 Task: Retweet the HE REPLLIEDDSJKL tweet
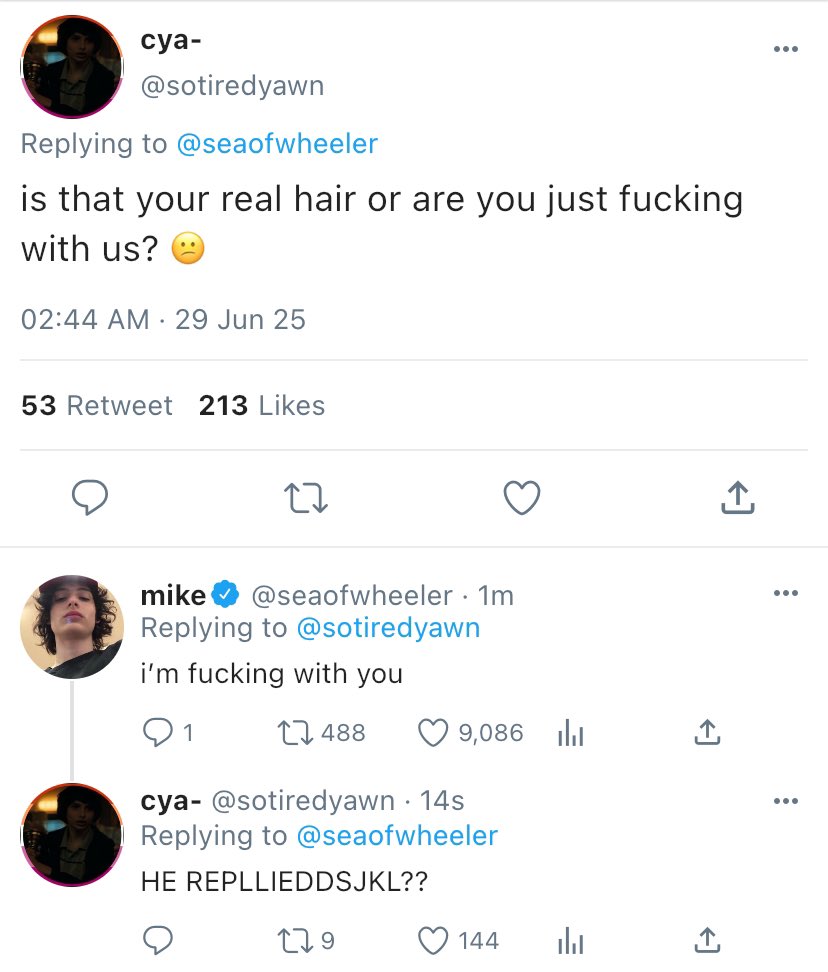coord(297,940)
